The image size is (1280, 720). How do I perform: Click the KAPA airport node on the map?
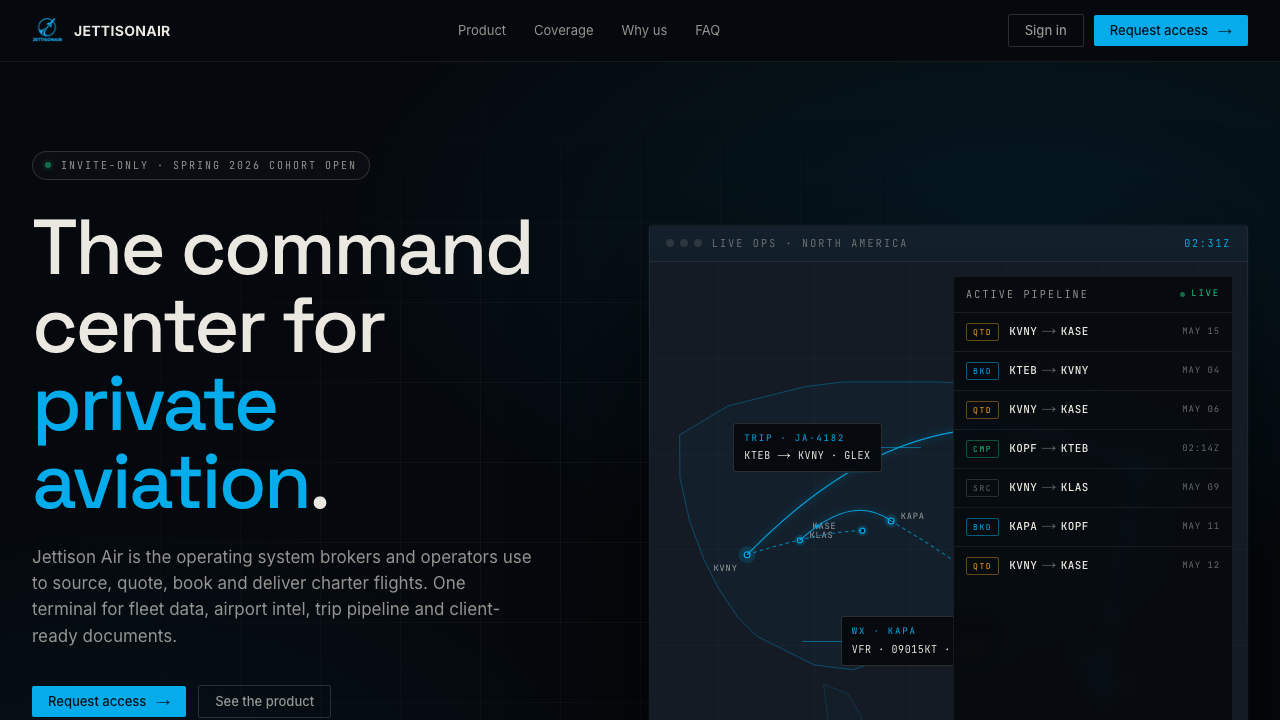coord(891,520)
